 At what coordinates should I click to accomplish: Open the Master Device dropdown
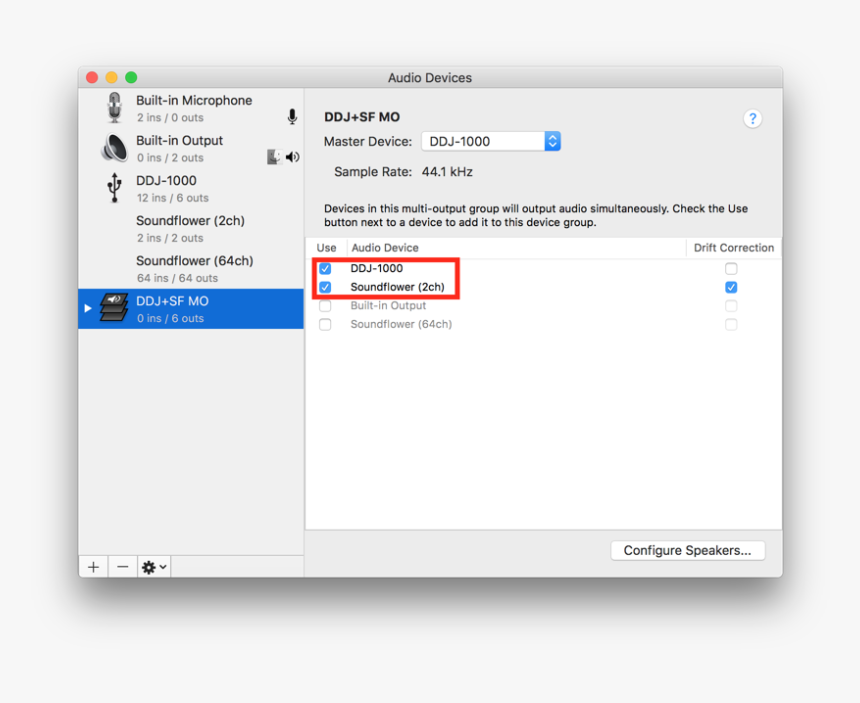491,141
